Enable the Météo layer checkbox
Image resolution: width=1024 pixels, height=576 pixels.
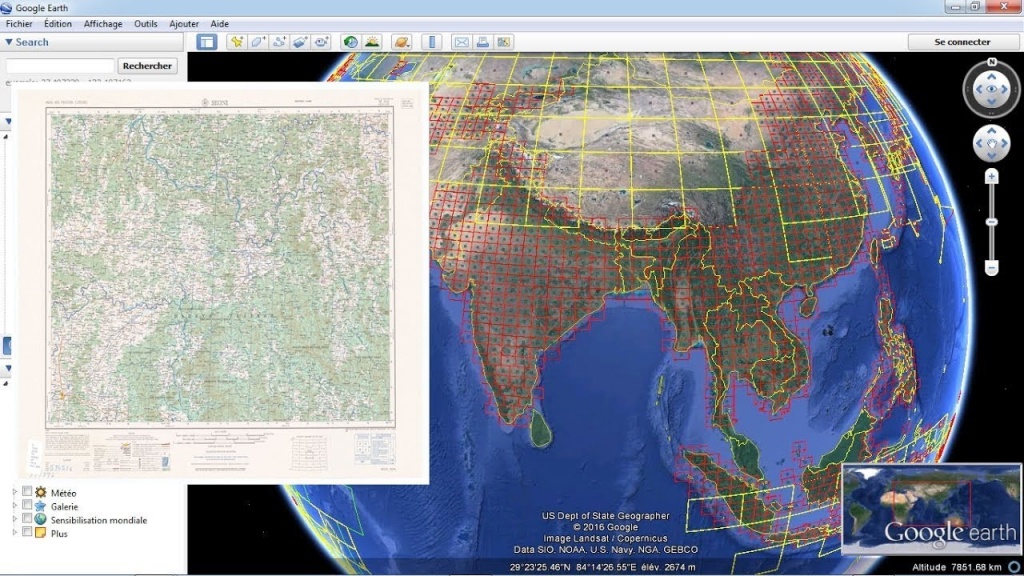pyautogui.click(x=27, y=492)
